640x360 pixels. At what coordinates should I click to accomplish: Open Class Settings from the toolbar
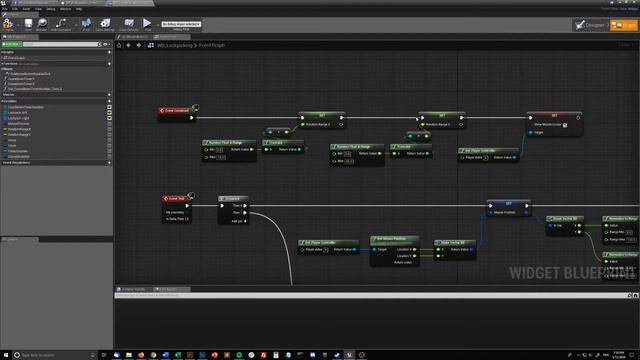click(x=105, y=24)
